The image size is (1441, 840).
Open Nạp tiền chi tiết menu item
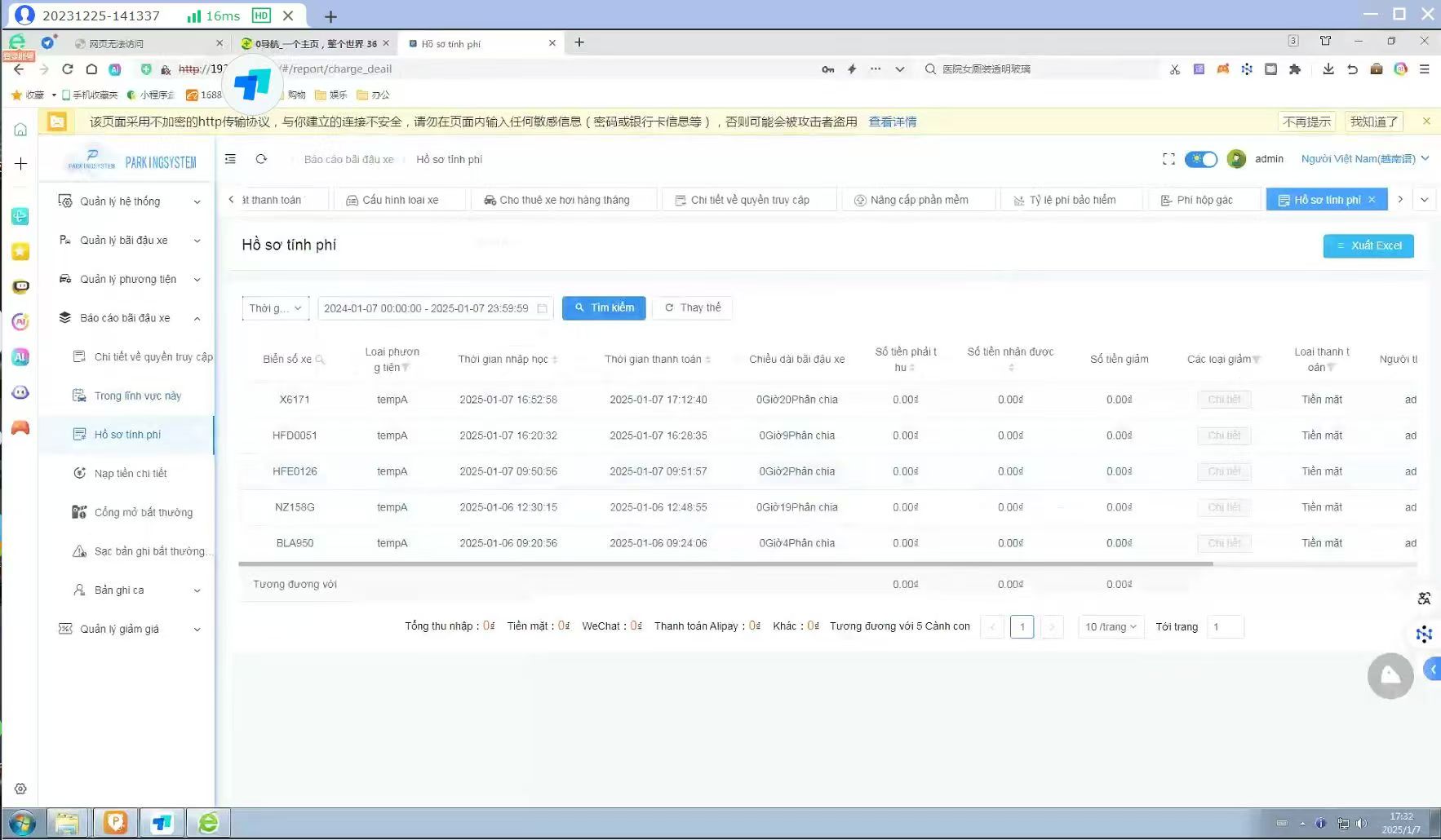pos(131,473)
